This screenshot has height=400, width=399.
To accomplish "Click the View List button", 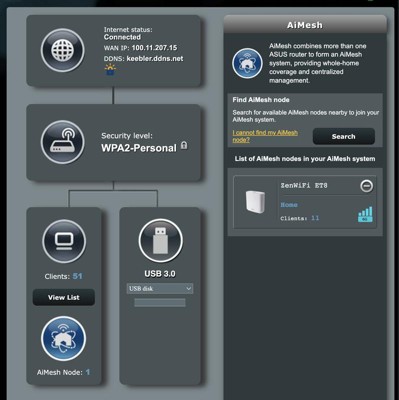I will tap(64, 297).
